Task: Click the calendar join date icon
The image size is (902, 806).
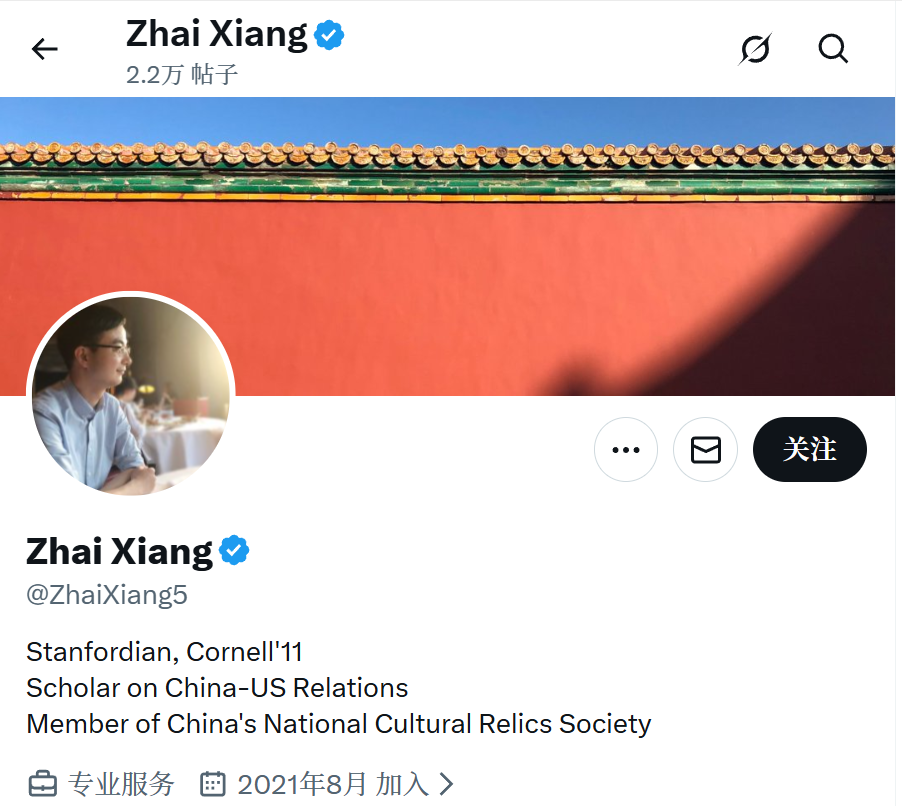Action: click(212, 784)
